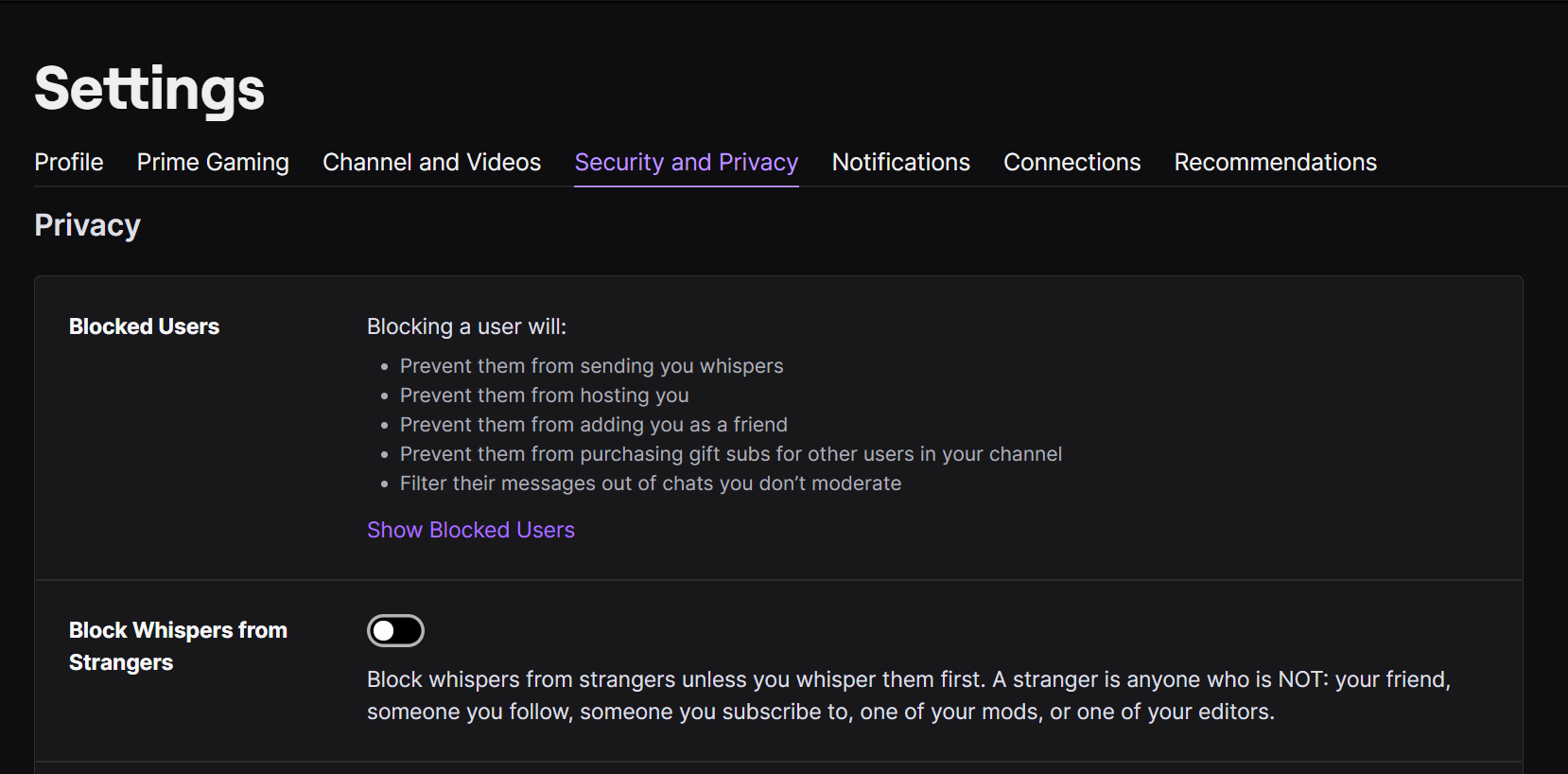Viewport: 1568px width, 774px height.
Task: Click the bullet about filtering chat messages
Action: pos(651,484)
